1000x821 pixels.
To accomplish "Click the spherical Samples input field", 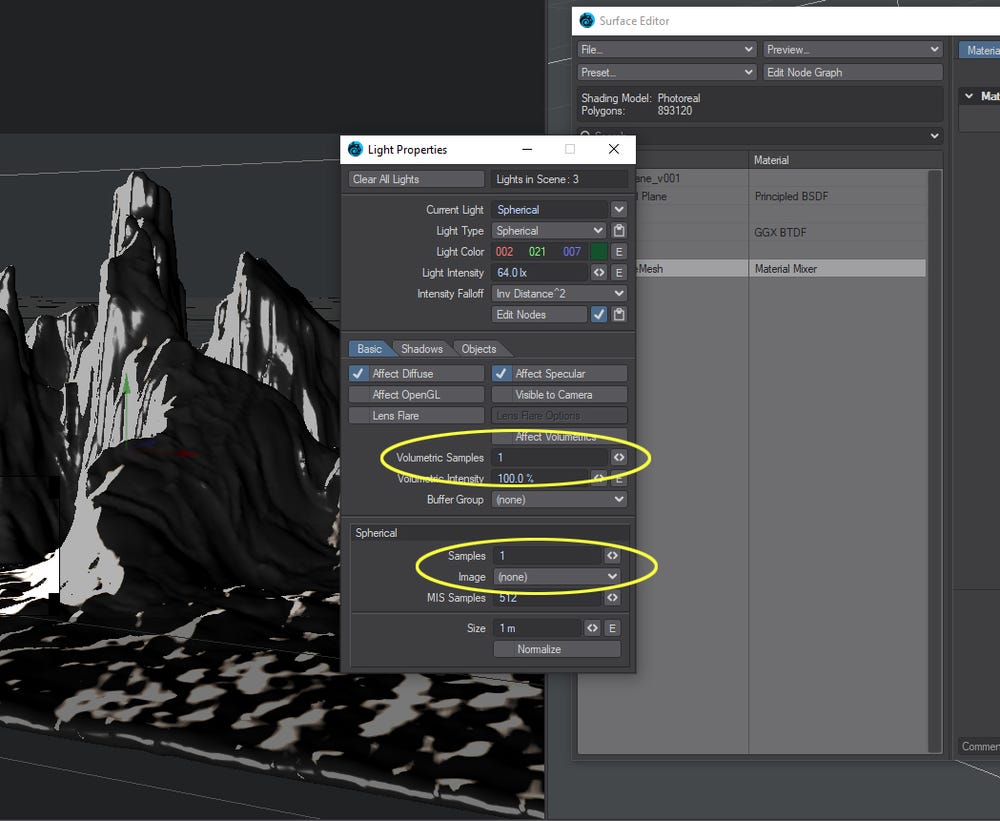I will [x=548, y=556].
